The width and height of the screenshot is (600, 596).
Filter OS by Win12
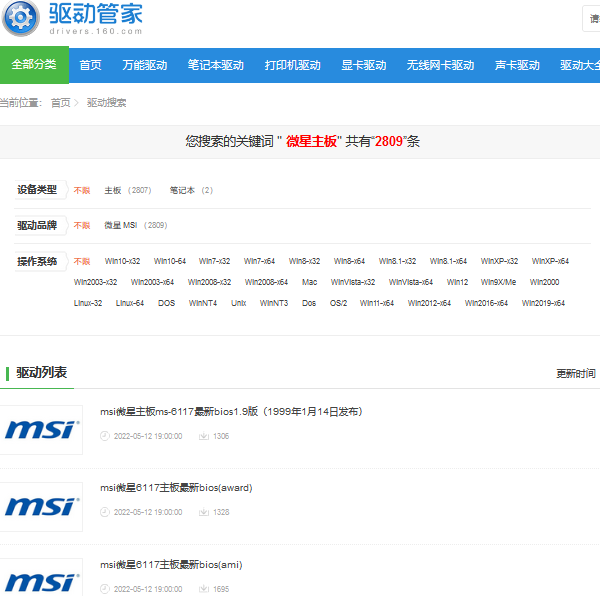(x=457, y=282)
